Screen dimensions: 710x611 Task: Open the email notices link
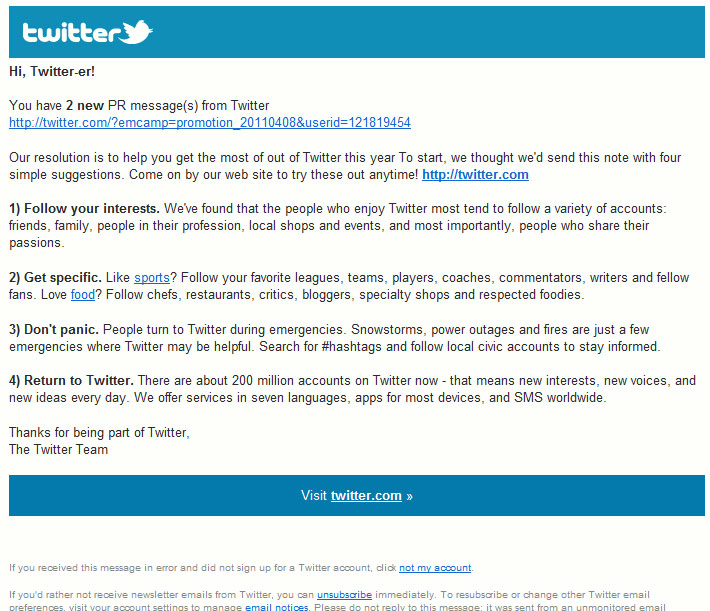pos(277,607)
